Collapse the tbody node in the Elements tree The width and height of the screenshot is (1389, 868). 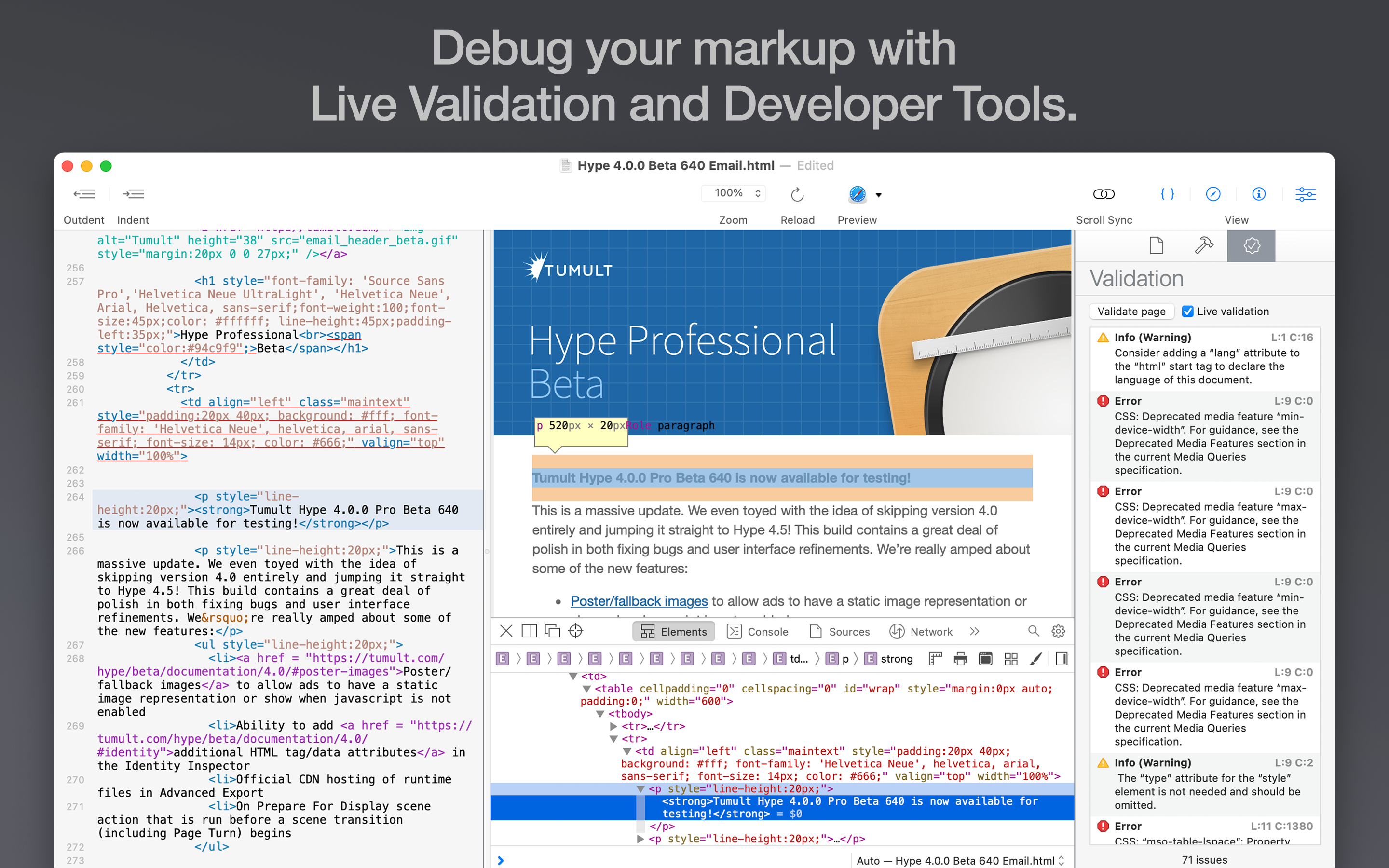coord(600,714)
